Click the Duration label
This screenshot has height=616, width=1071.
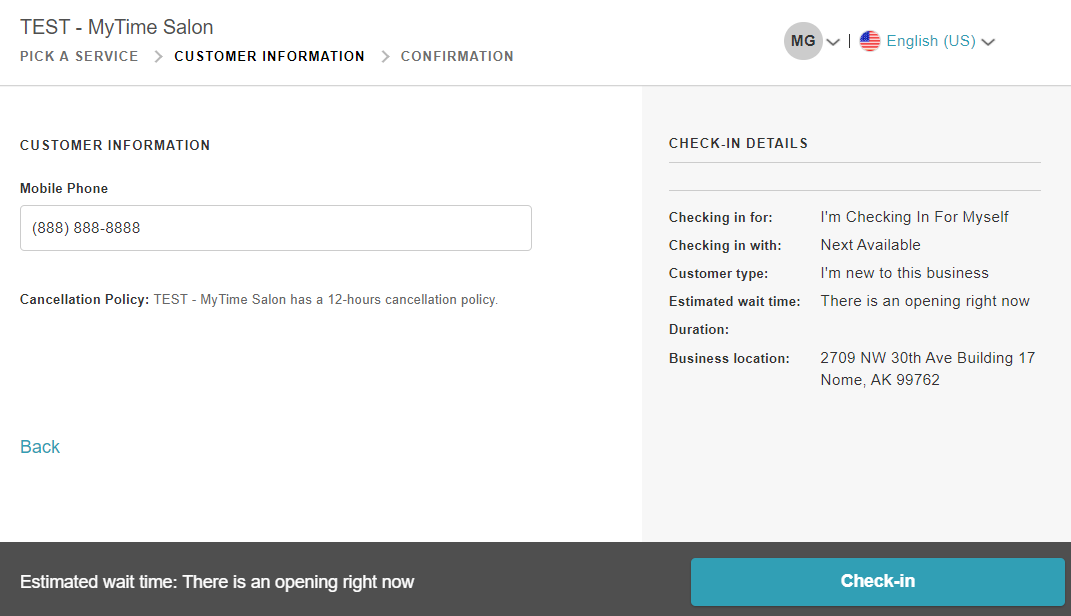[x=699, y=329]
